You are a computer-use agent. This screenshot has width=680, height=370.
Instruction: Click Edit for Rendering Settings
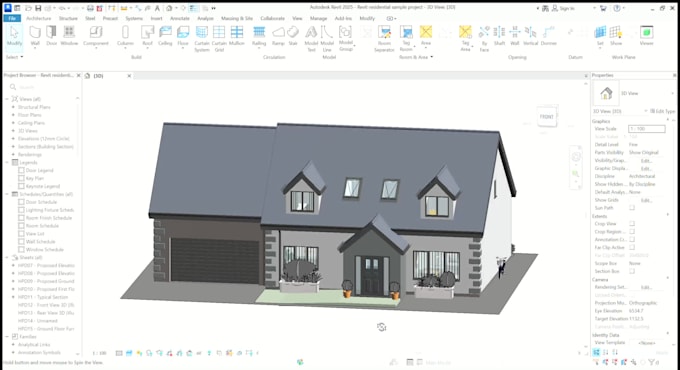(646, 287)
